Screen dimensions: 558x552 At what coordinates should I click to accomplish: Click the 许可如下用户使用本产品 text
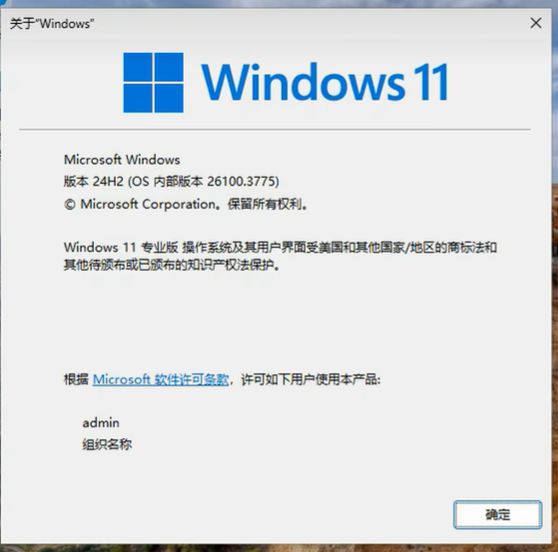point(309,379)
